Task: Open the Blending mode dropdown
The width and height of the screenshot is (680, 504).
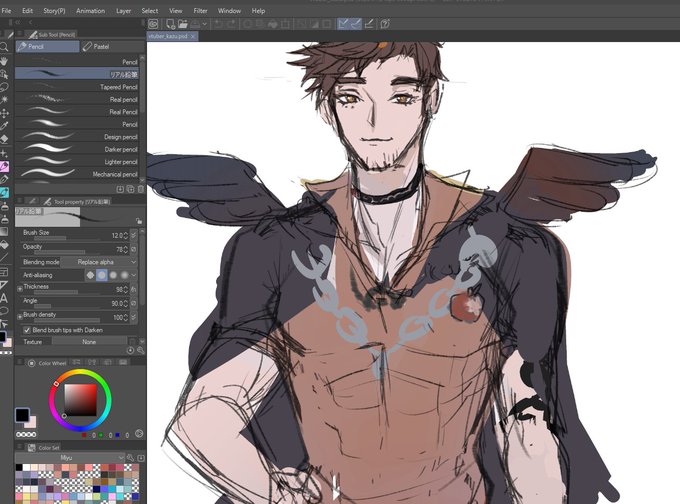Action: (99, 262)
